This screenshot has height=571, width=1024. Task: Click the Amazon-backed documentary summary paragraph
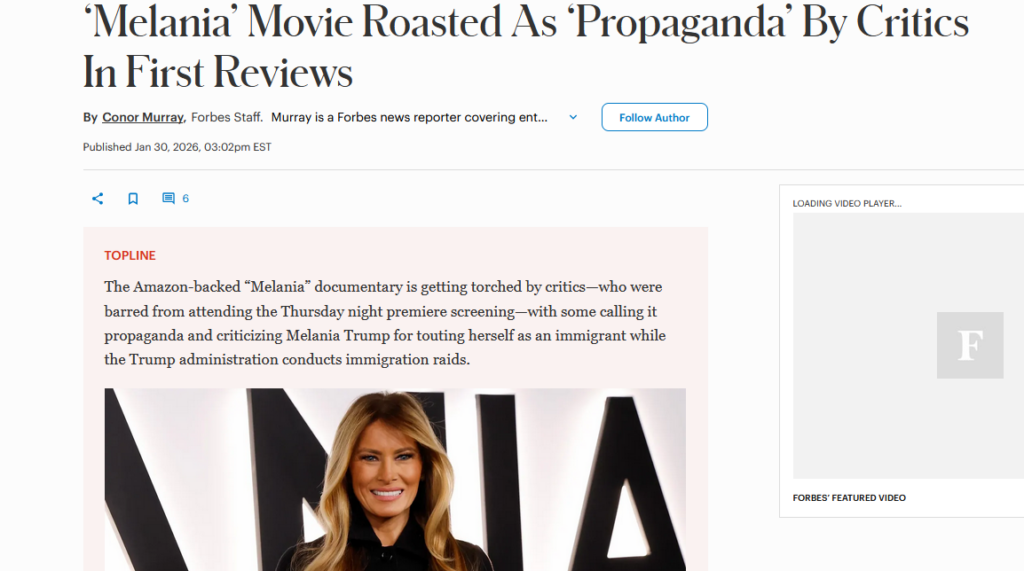click(385, 323)
